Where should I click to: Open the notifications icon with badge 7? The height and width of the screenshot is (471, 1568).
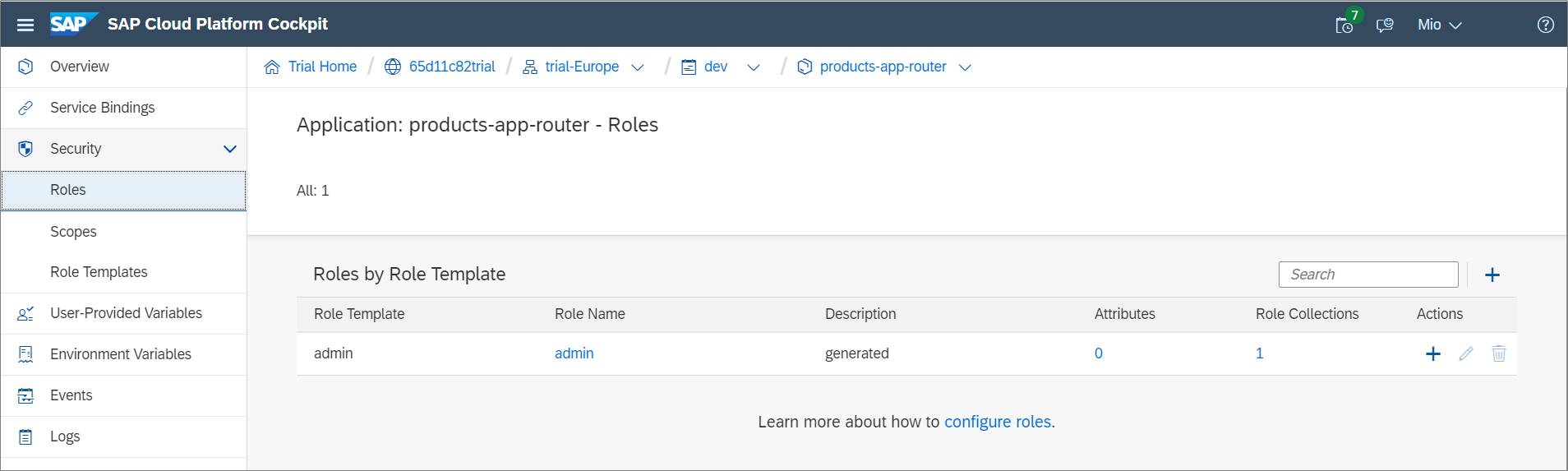pos(1345,25)
